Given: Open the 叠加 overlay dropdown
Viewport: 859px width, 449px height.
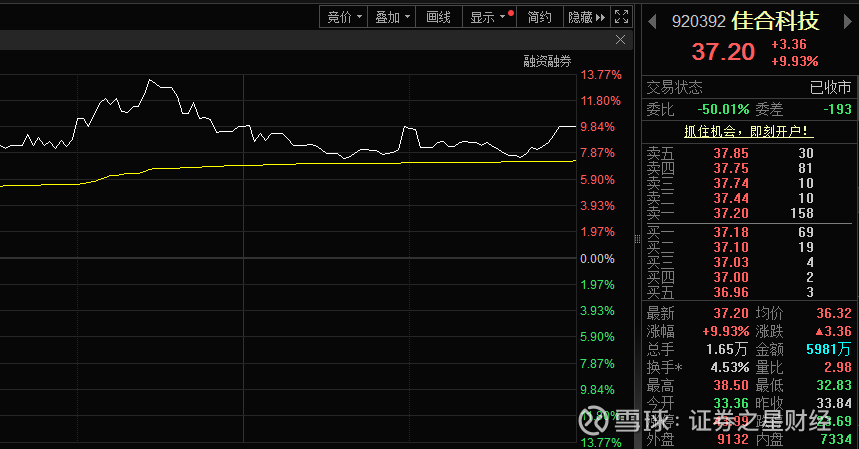Looking at the screenshot, I should click(392, 17).
